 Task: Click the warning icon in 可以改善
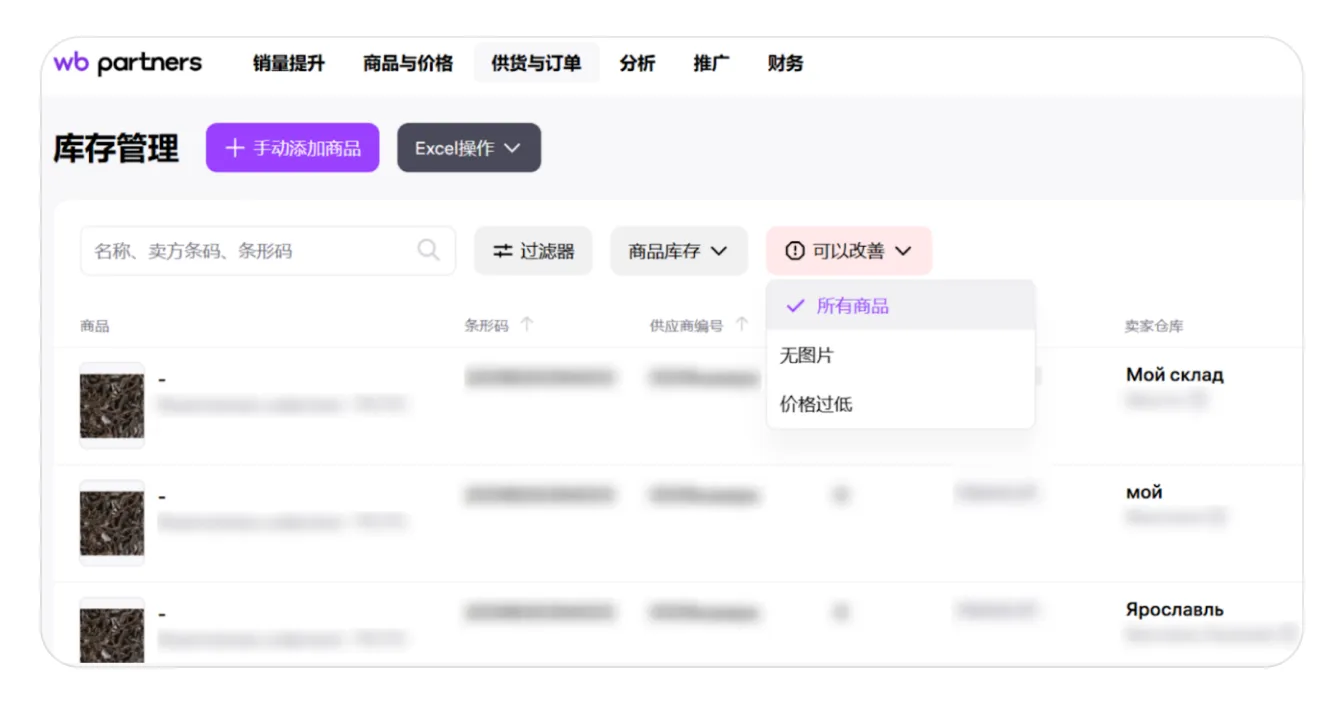click(795, 251)
